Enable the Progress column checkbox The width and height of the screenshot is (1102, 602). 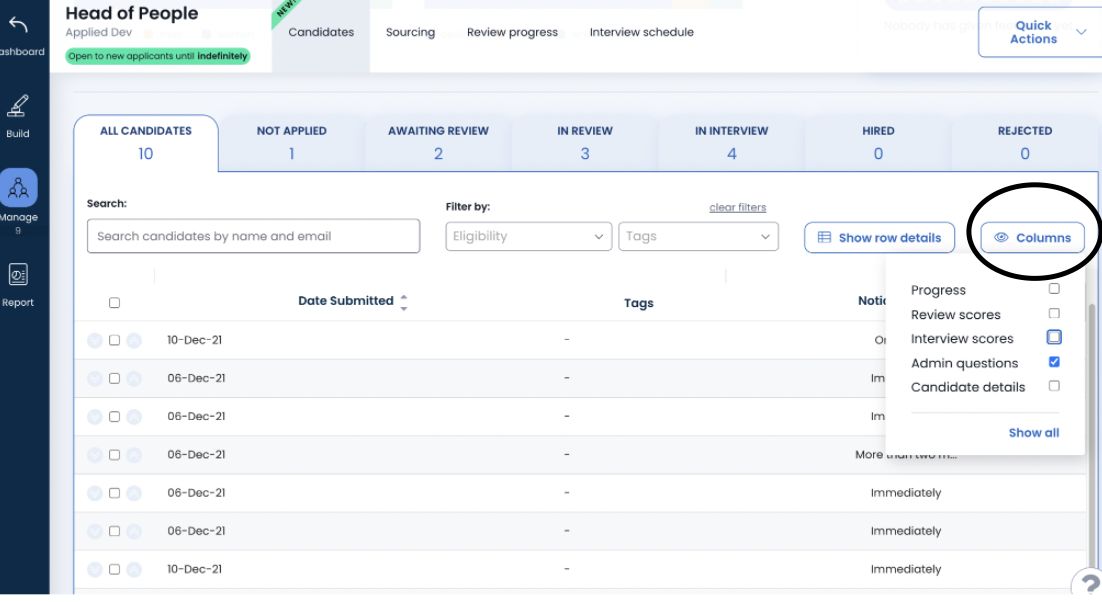click(x=1054, y=289)
